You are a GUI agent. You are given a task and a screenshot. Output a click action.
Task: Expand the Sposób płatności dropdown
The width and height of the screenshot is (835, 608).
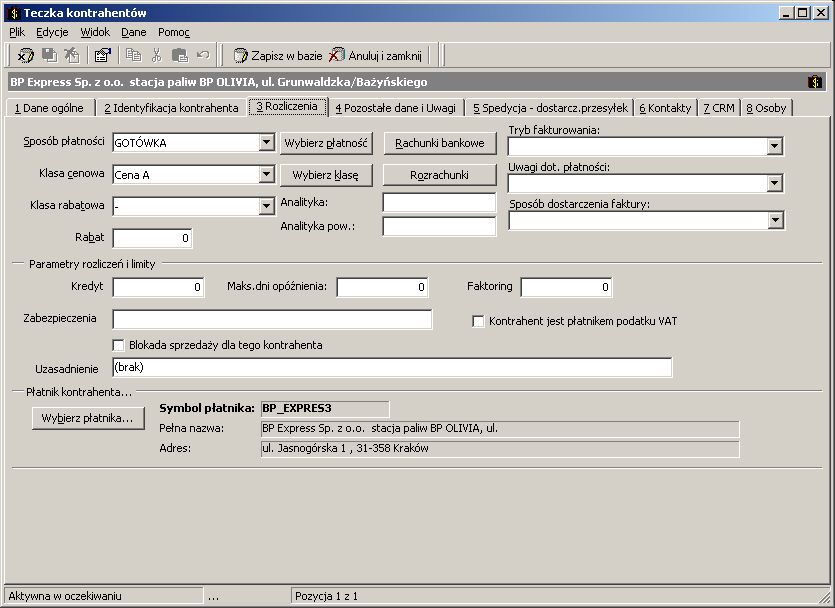pos(267,142)
